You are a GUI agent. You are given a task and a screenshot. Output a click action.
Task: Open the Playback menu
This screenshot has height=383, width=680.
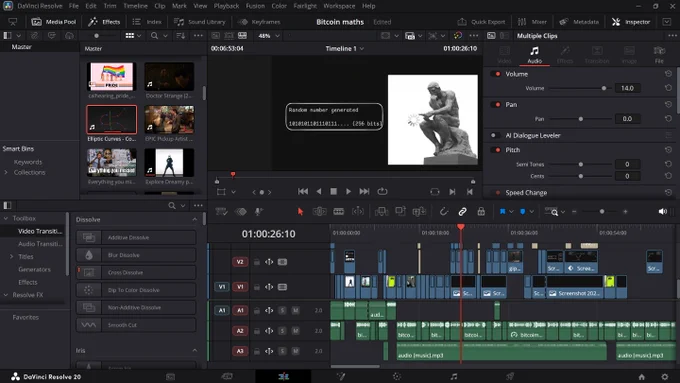[226, 6]
